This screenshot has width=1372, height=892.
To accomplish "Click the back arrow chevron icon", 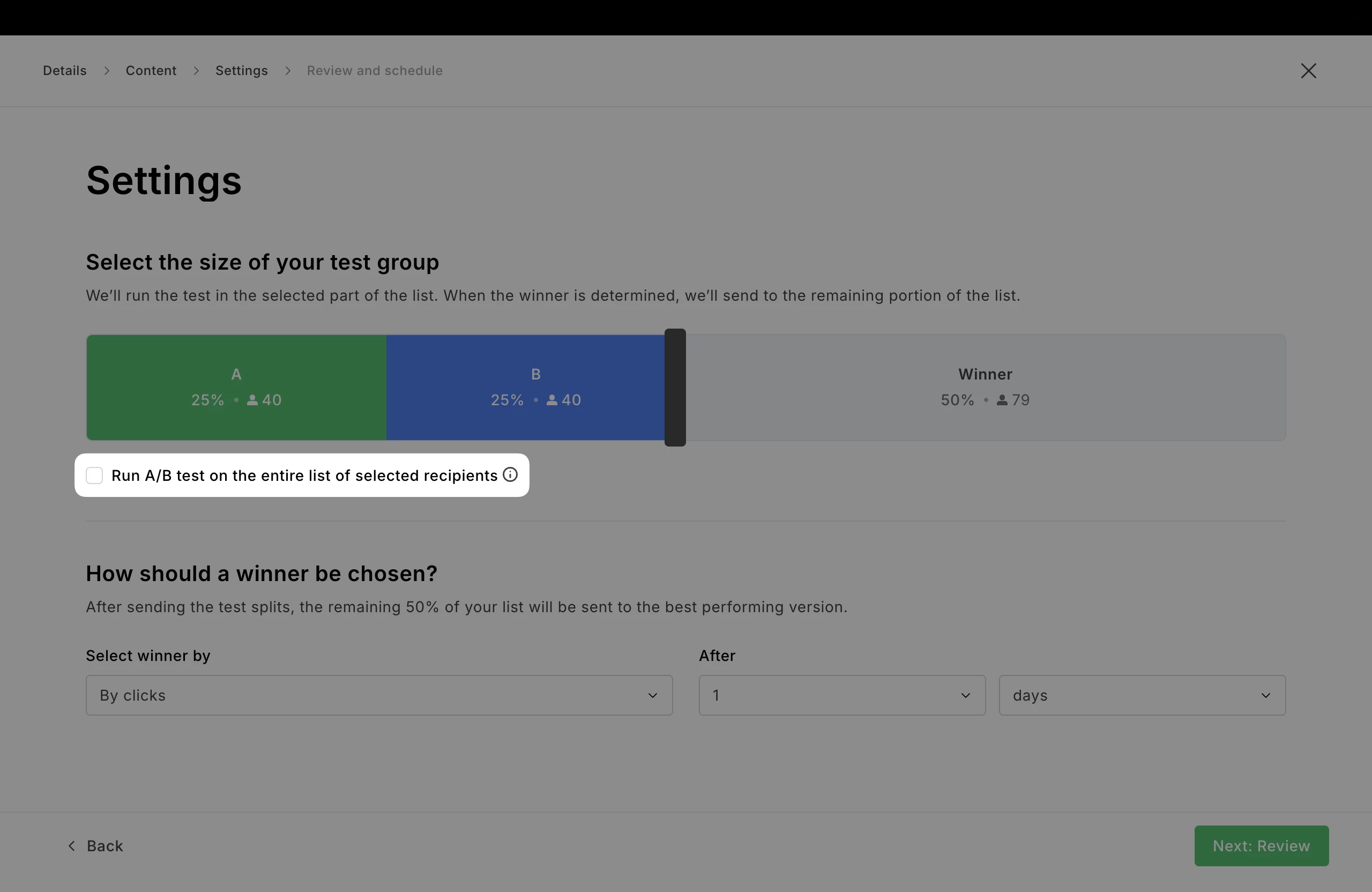I will [71, 845].
